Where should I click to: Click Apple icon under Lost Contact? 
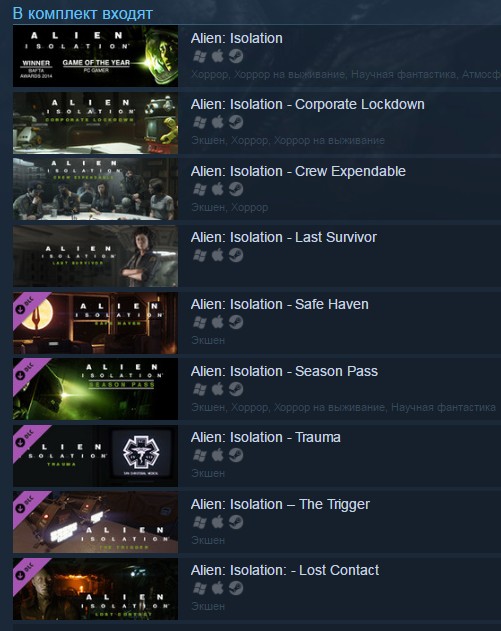[218, 588]
